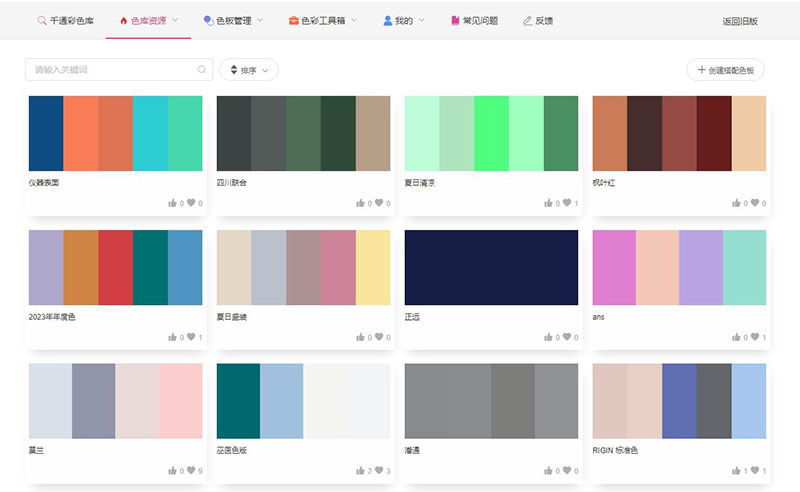Image resolution: width=800 pixels, height=492 pixels.
Task: Like the 四川联合 palette with thumbs-up
Action: [x=360, y=203]
